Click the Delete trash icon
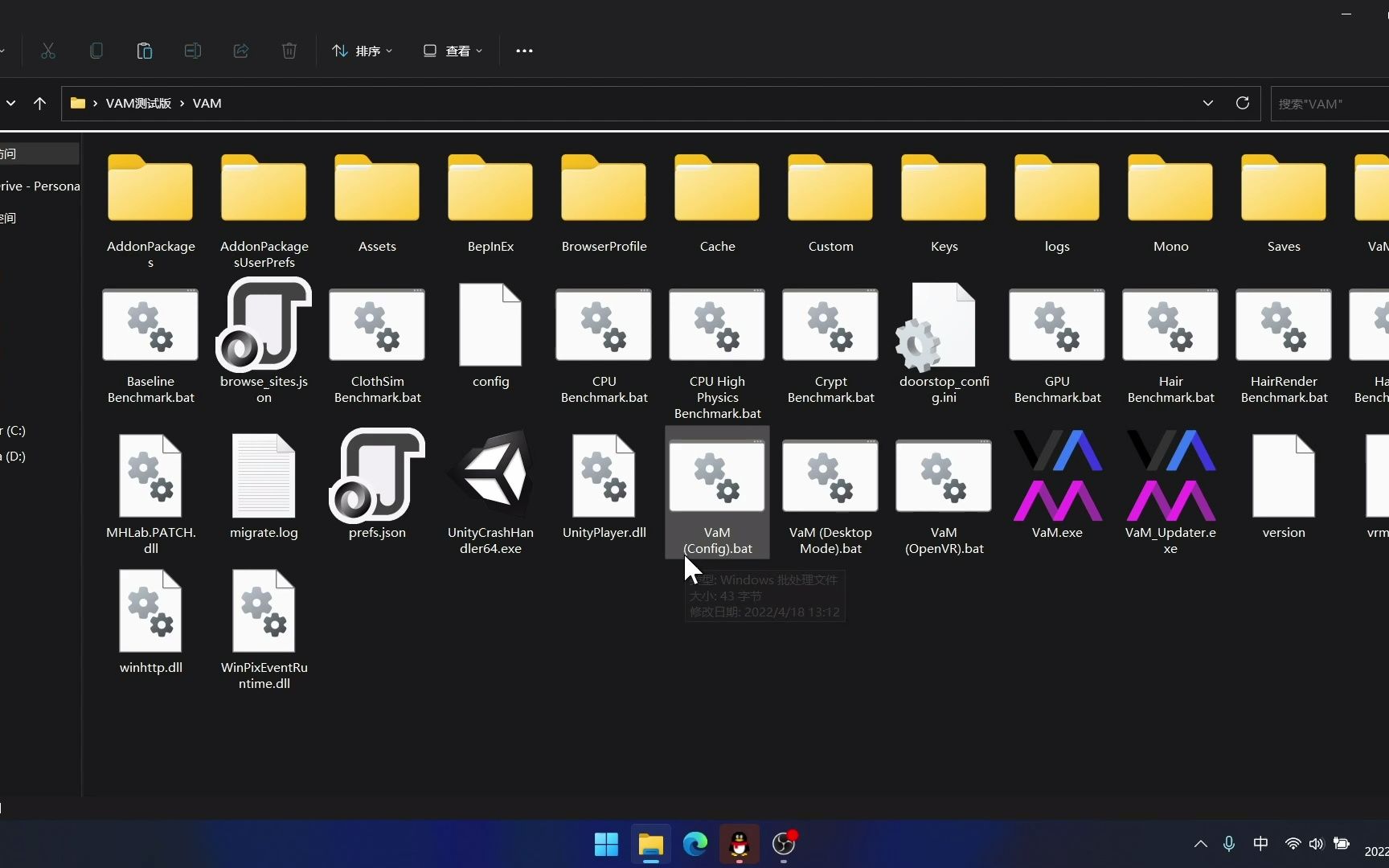The width and height of the screenshot is (1389, 868). tap(289, 51)
